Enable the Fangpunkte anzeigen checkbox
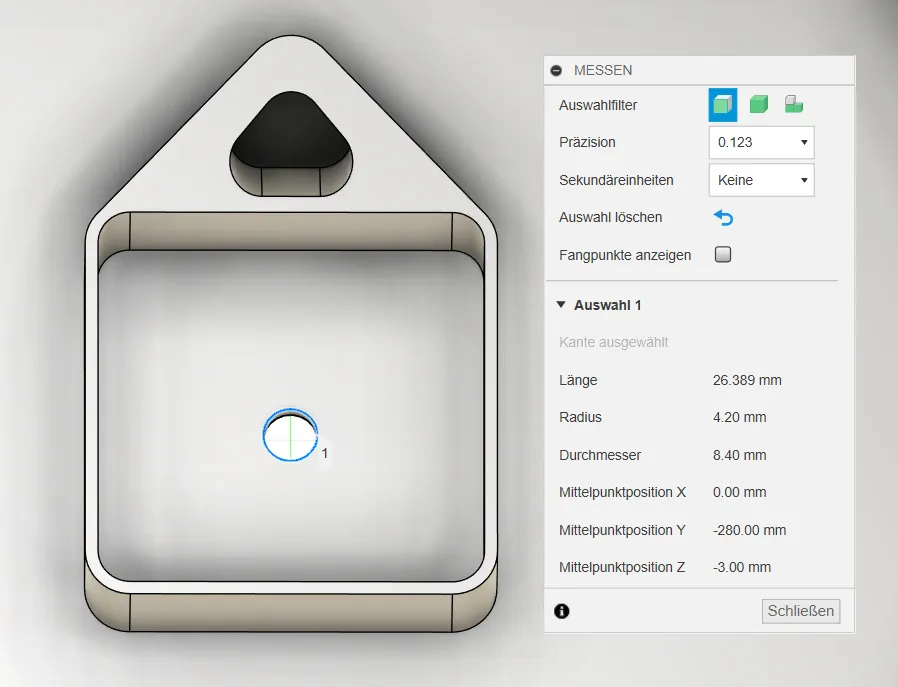This screenshot has width=898, height=687. click(x=723, y=255)
